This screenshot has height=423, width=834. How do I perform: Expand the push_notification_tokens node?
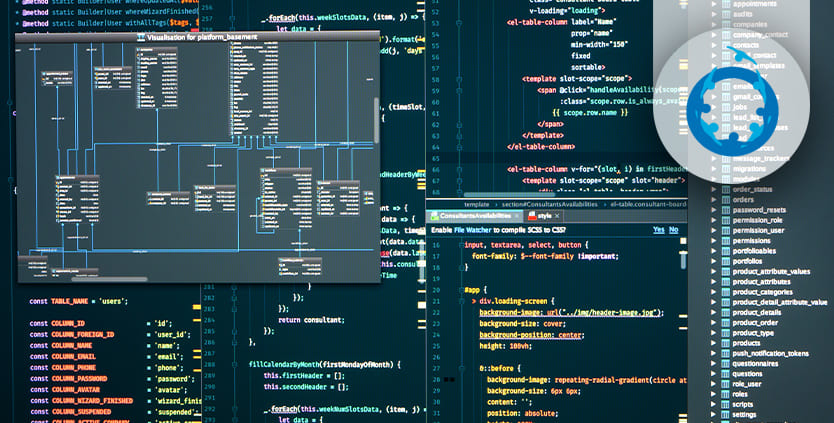(x=711, y=353)
